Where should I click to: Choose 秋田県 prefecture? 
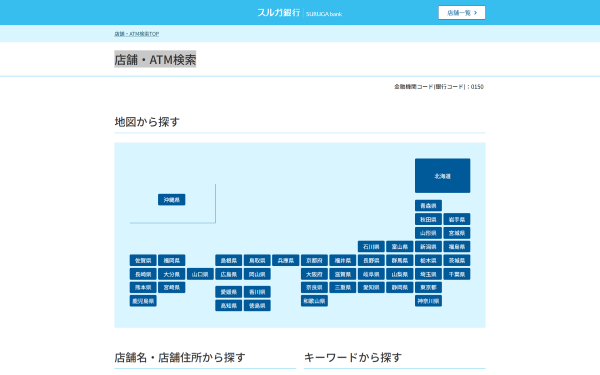click(428, 220)
